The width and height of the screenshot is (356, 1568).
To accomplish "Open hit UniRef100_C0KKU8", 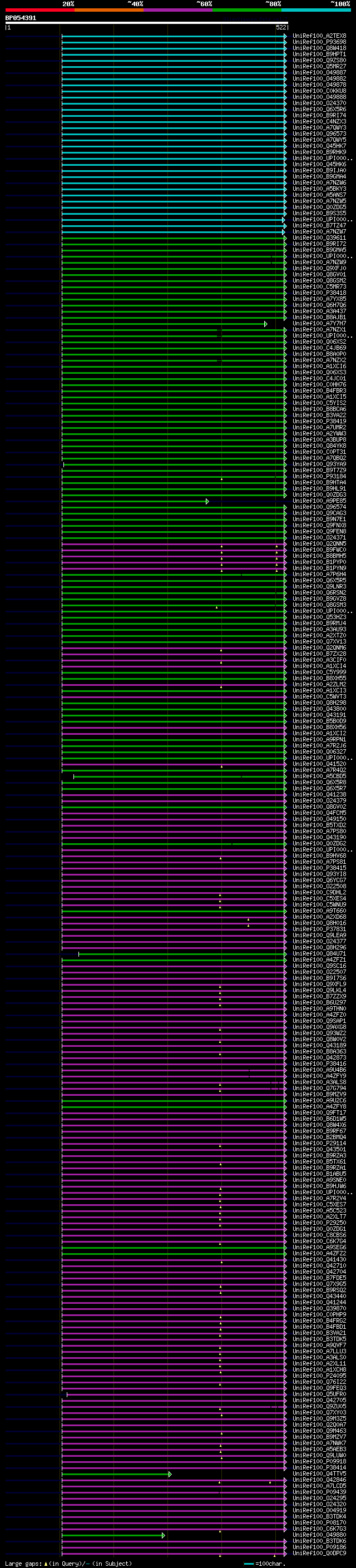I will [x=319, y=91].
